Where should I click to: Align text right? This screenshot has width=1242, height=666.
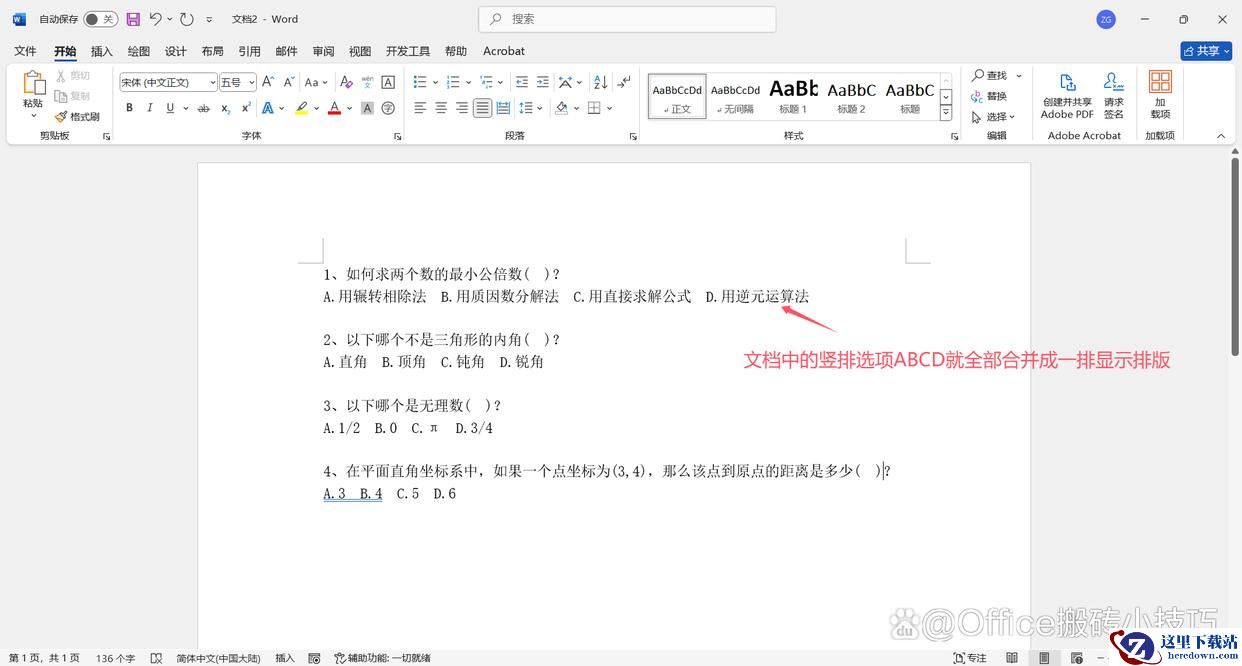click(x=462, y=108)
